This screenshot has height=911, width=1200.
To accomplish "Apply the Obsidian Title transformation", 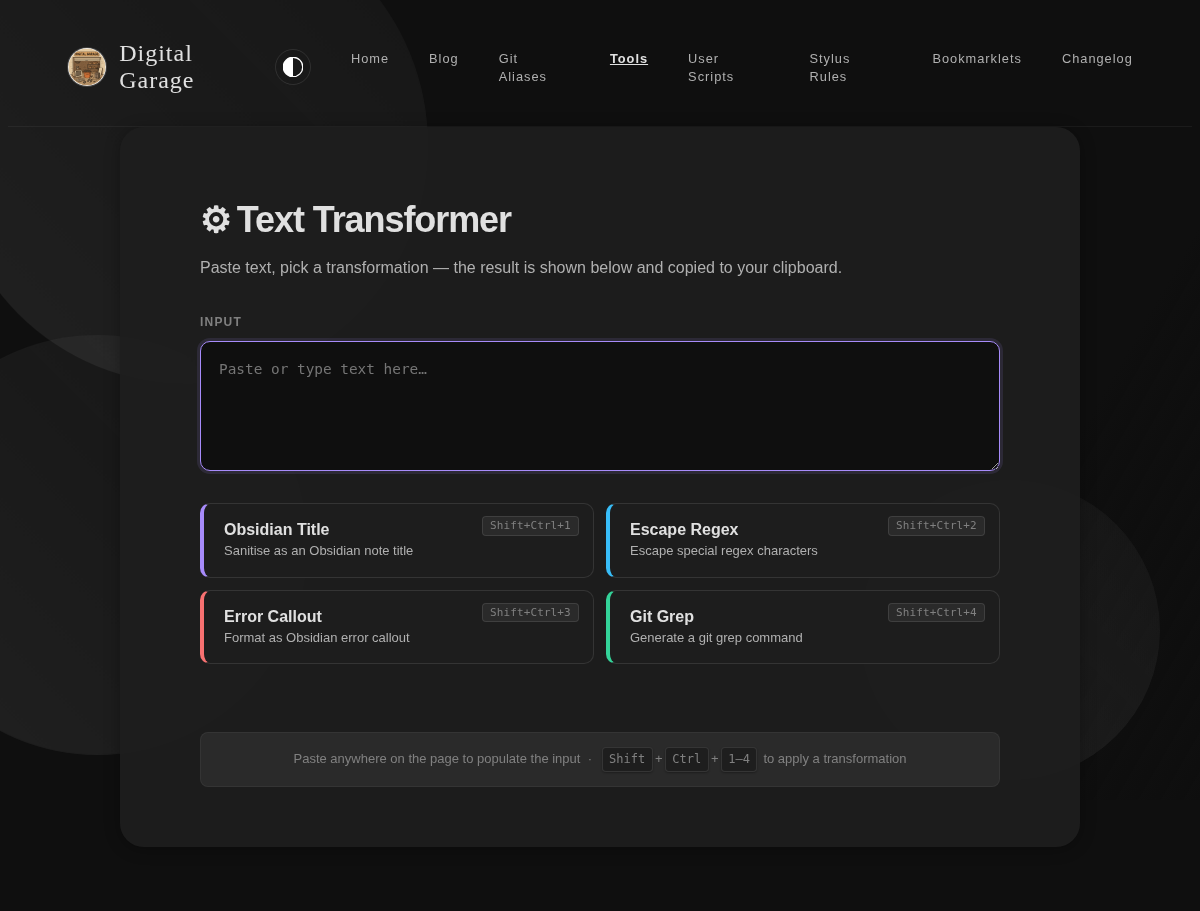I will [x=397, y=540].
